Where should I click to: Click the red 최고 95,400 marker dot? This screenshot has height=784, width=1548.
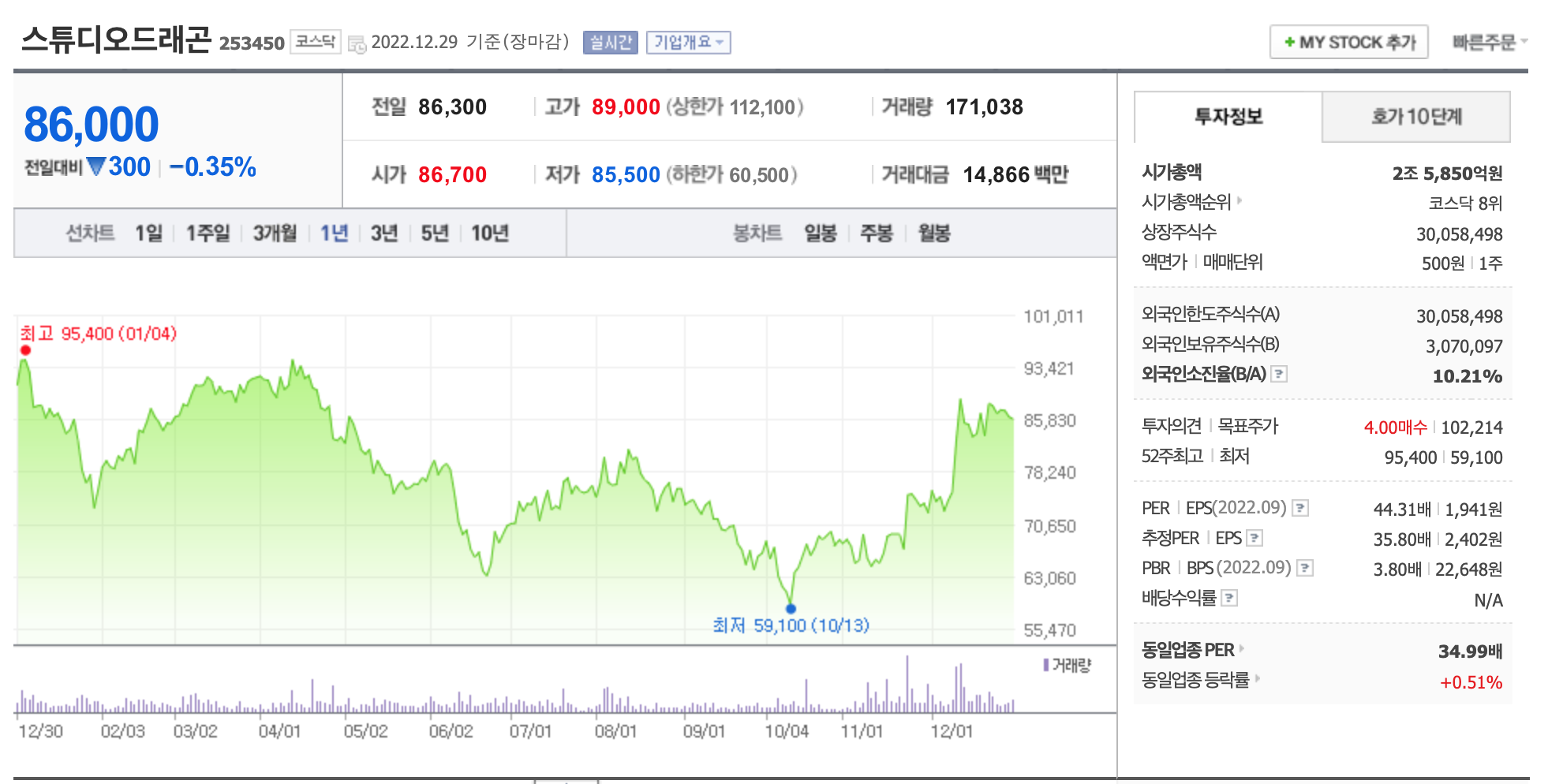pyautogui.click(x=25, y=350)
